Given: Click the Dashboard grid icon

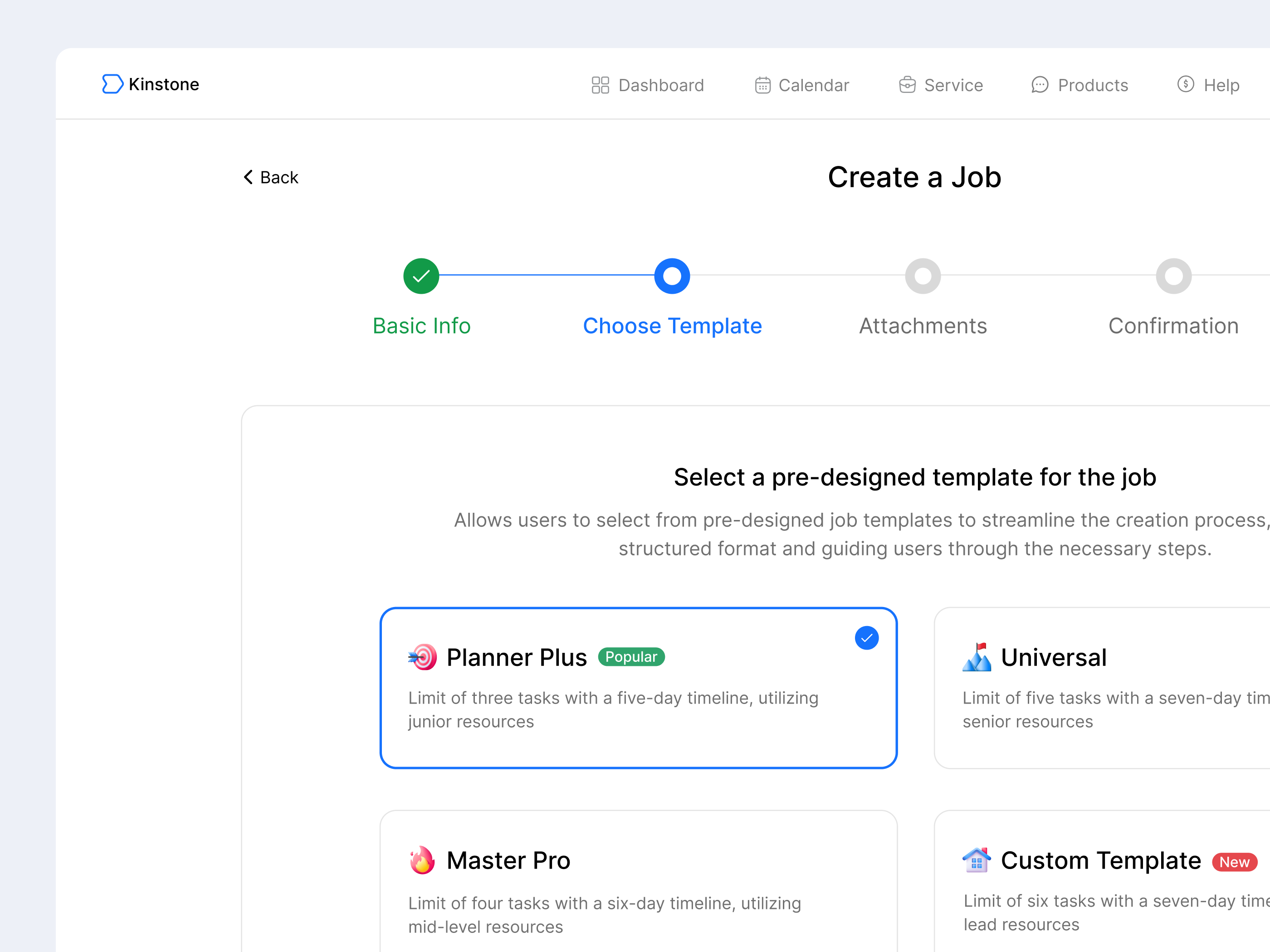Looking at the screenshot, I should (600, 85).
